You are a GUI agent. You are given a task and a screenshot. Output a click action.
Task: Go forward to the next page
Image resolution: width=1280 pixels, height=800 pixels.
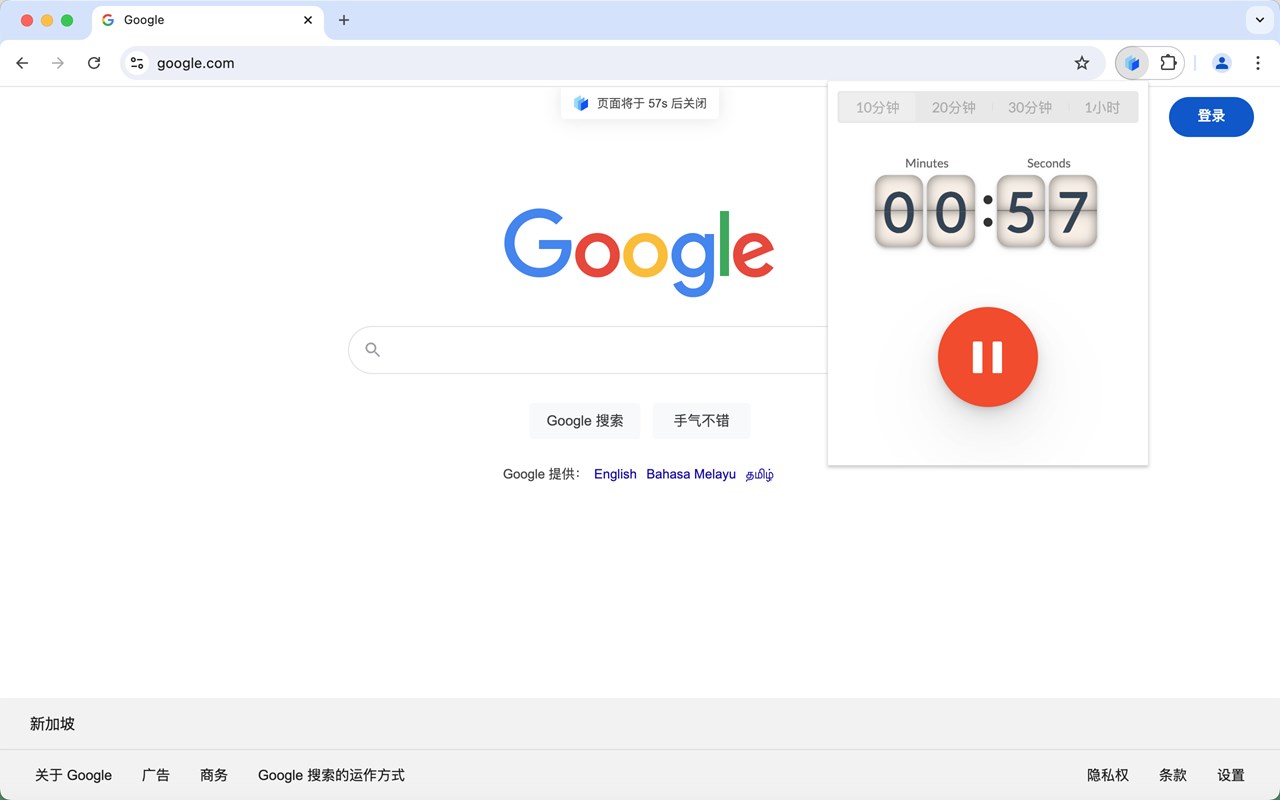tap(58, 63)
